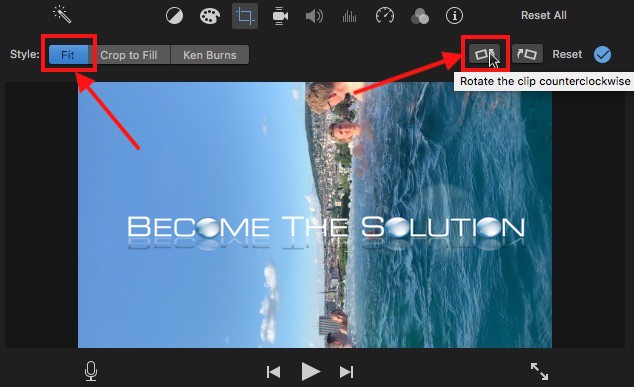Show the clip information panel
The width and height of the screenshot is (634, 387).
(x=454, y=16)
